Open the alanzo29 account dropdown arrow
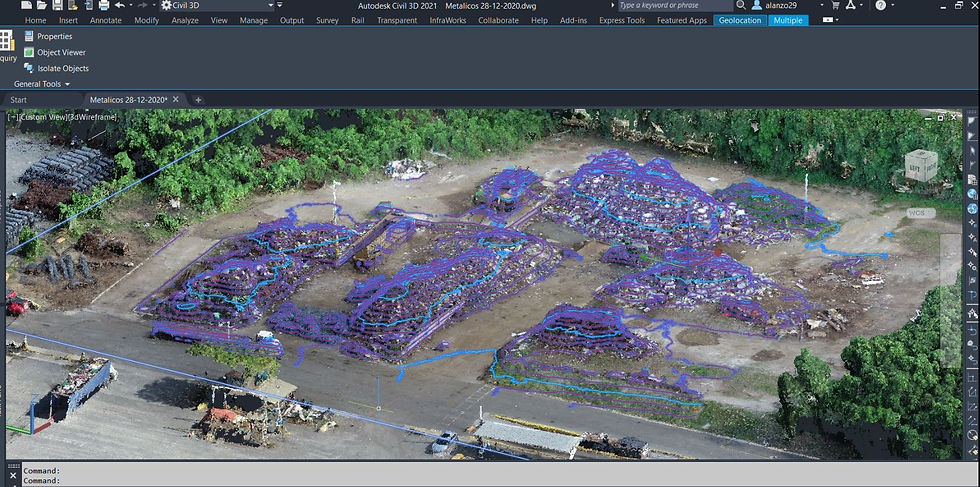This screenshot has width=980, height=487. click(821, 5)
